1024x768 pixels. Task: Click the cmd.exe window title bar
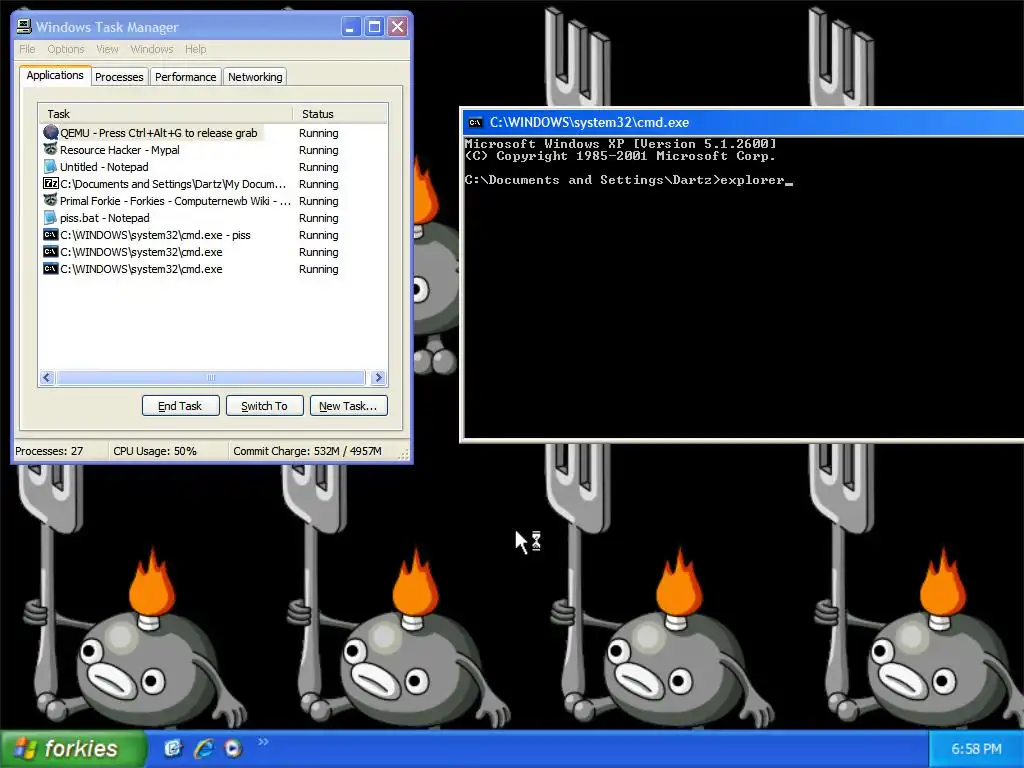[743, 122]
